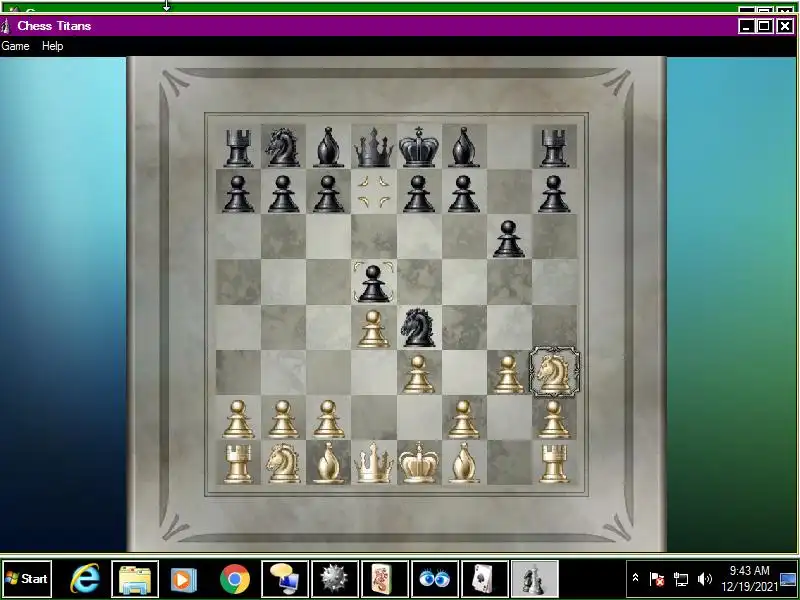Select the selected white knight on h3
The width and height of the screenshot is (800, 600).
[555, 372]
